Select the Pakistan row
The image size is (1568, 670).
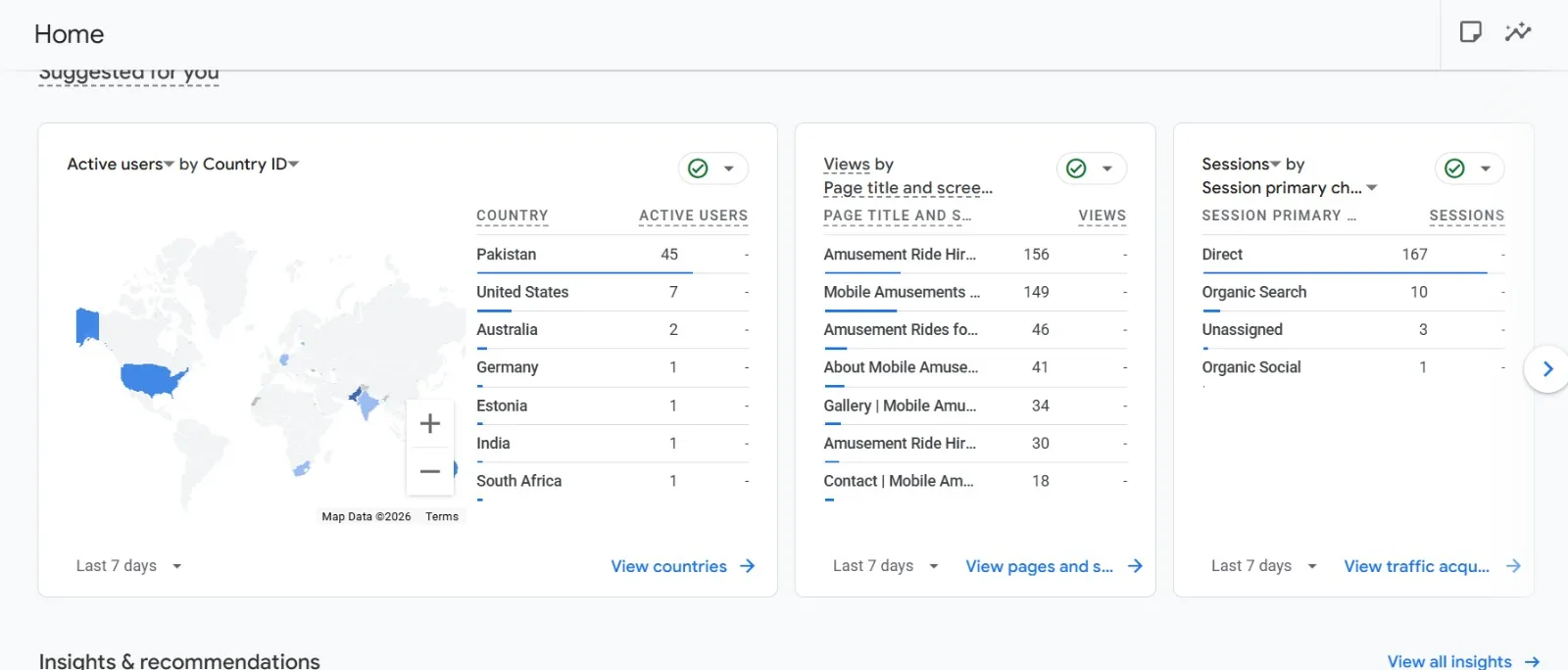pyautogui.click(x=612, y=255)
